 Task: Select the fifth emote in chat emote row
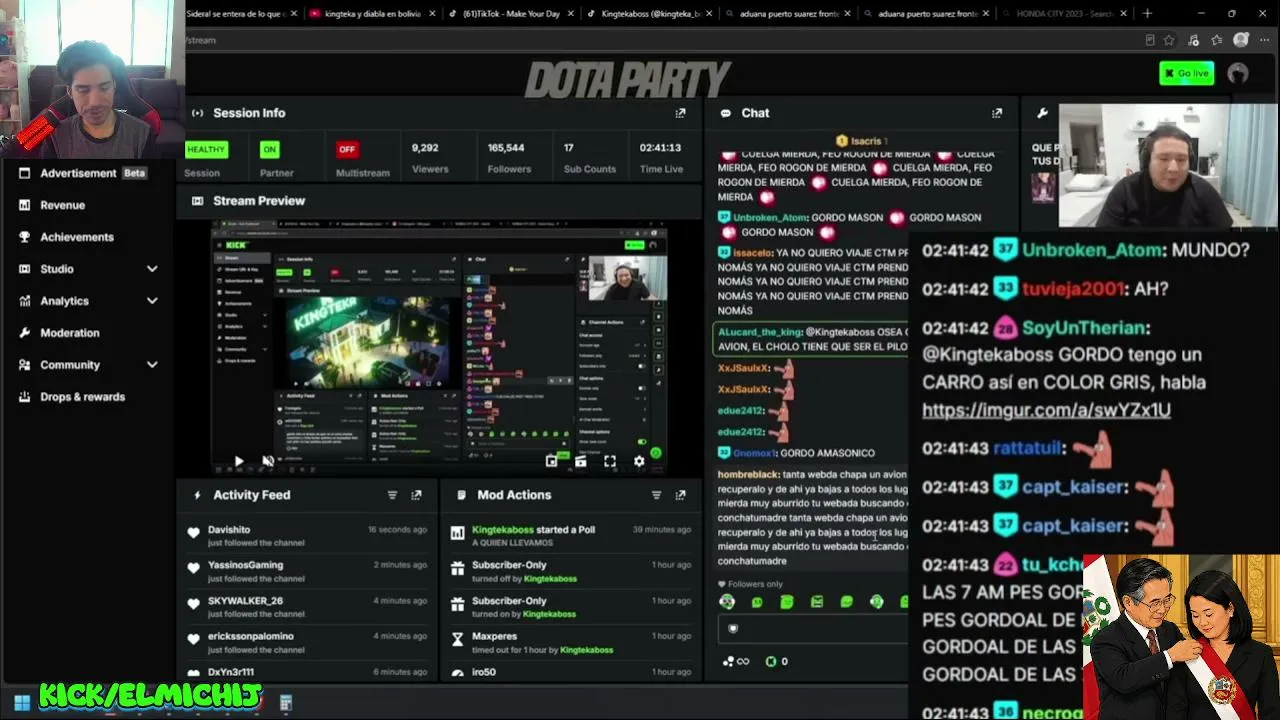(847, 602)
